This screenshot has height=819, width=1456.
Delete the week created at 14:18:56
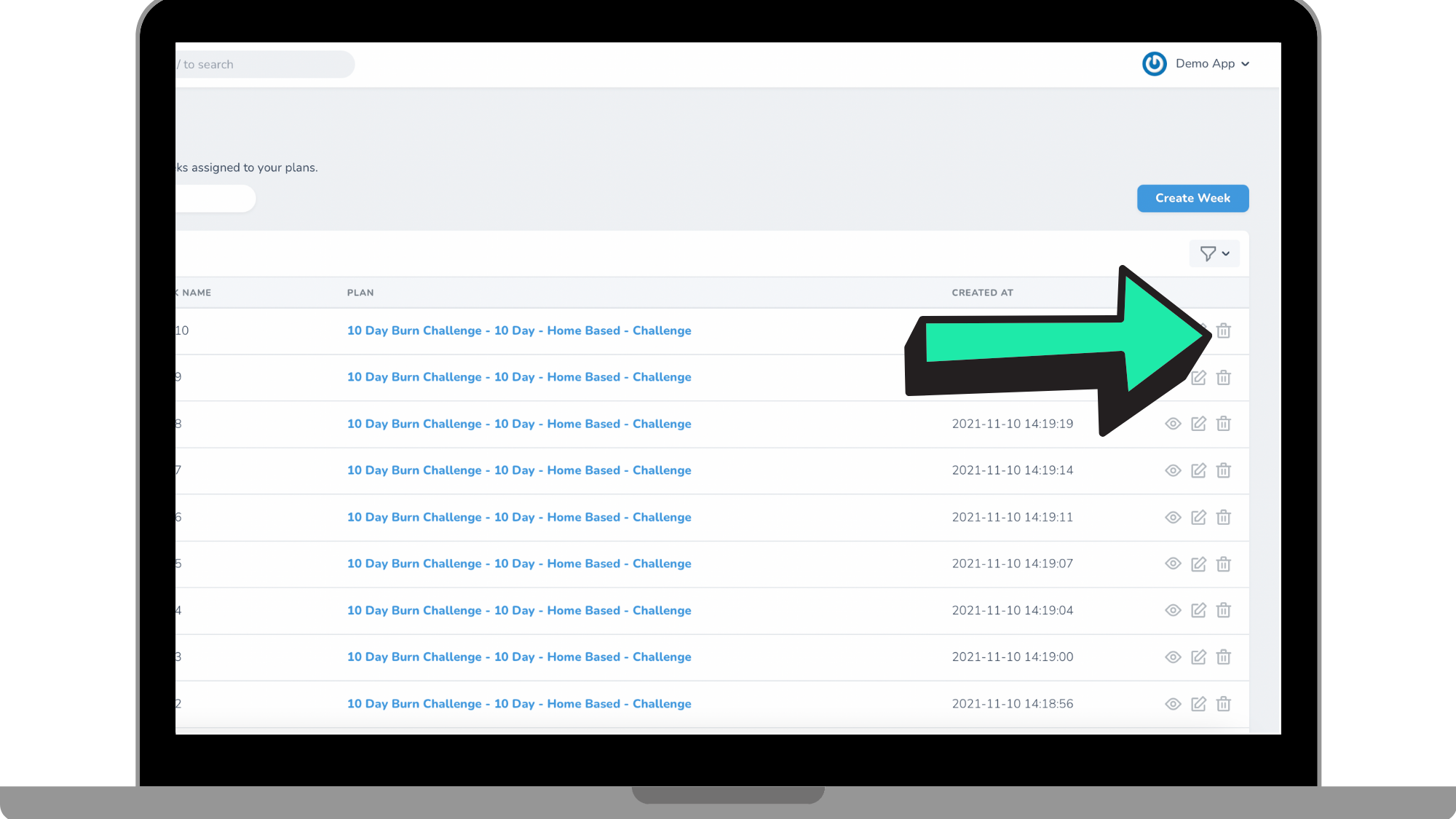tap(1224, 703)
